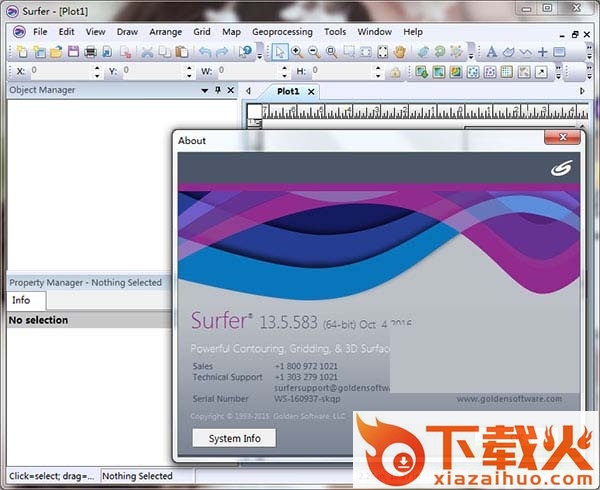Click the Zoom Out magnifier icon

tap(313, 51)
